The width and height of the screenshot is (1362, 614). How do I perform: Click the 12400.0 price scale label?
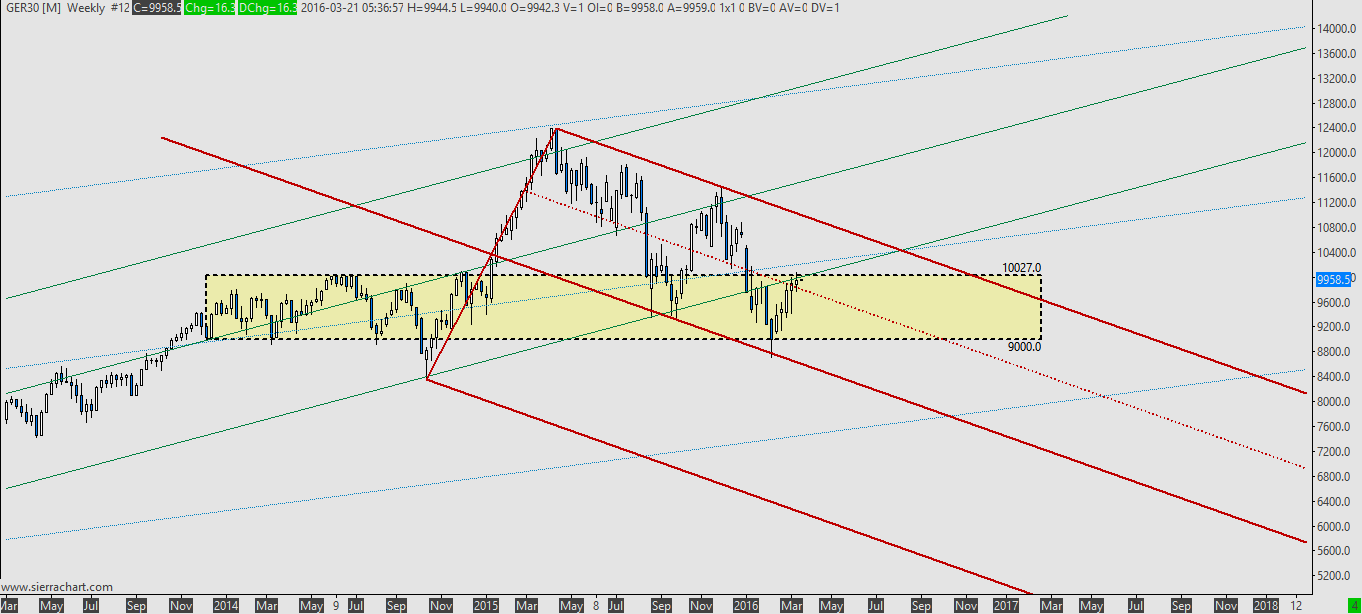pos(1335,128)
